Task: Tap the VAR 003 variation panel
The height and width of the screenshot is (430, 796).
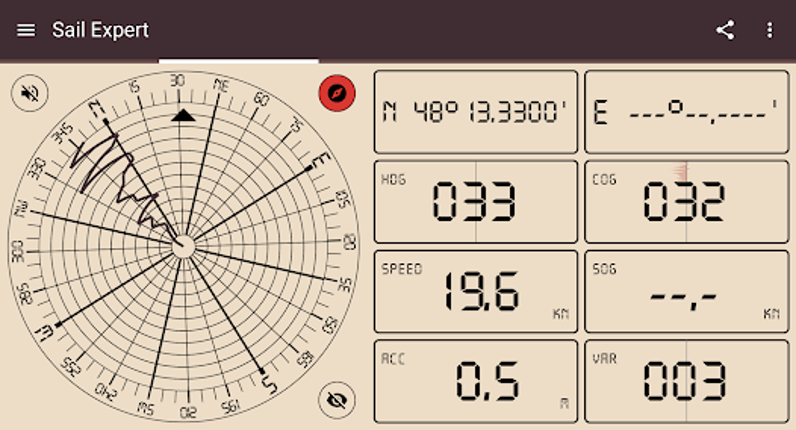Action: [686, 381]
